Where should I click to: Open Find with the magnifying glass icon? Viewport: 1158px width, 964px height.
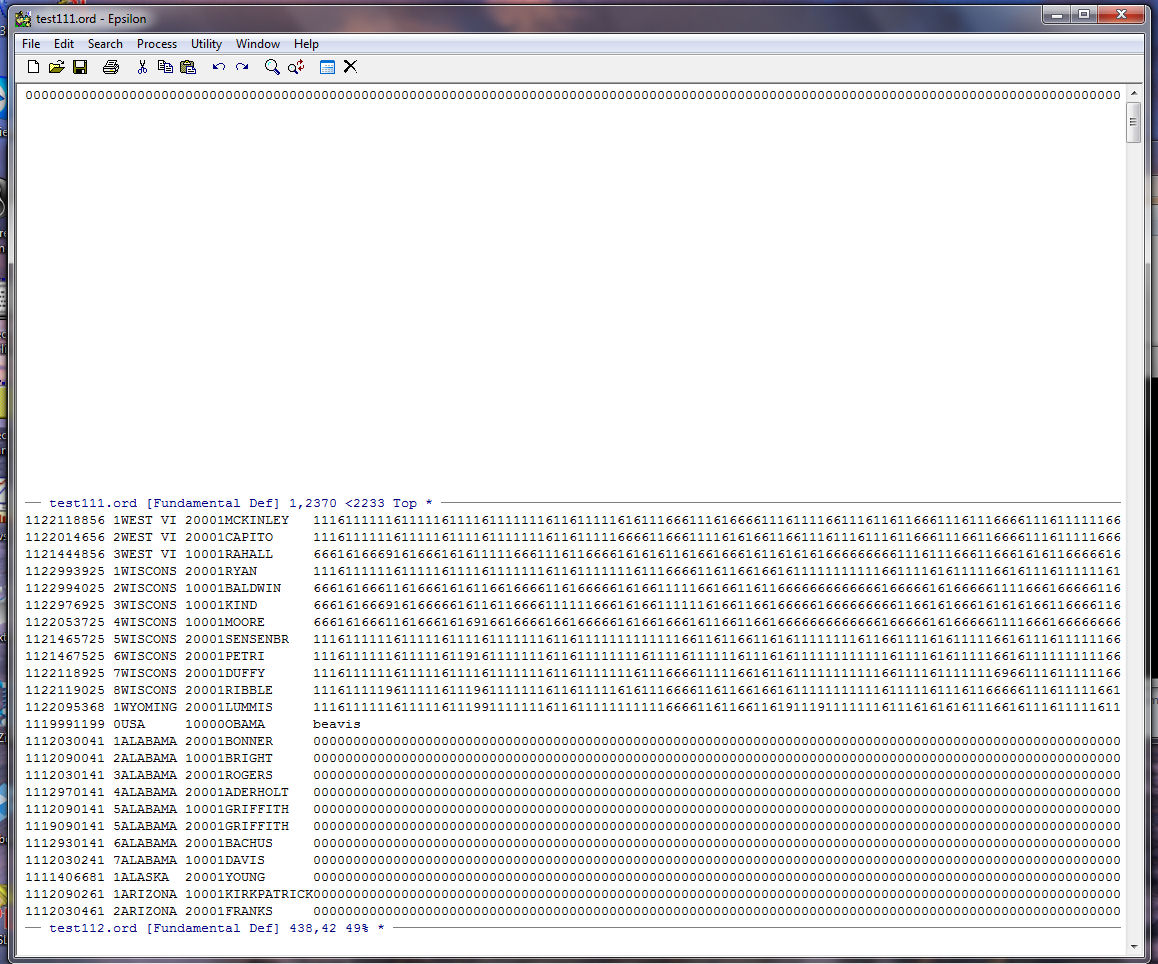coord(272,67)
